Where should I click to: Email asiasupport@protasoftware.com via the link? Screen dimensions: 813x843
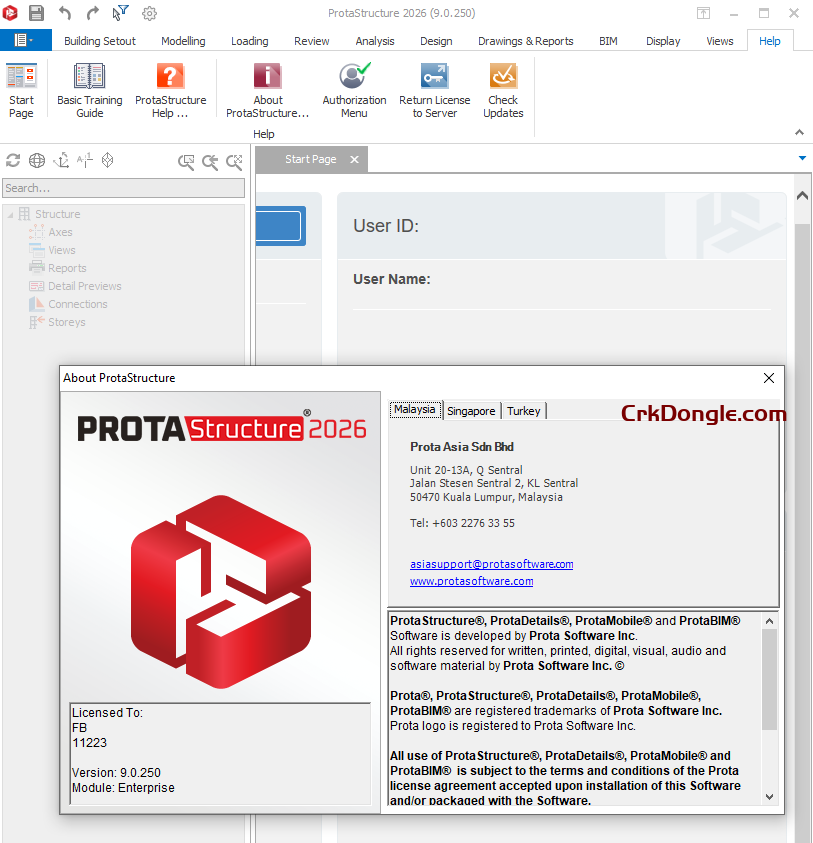[x=491, y=563]
